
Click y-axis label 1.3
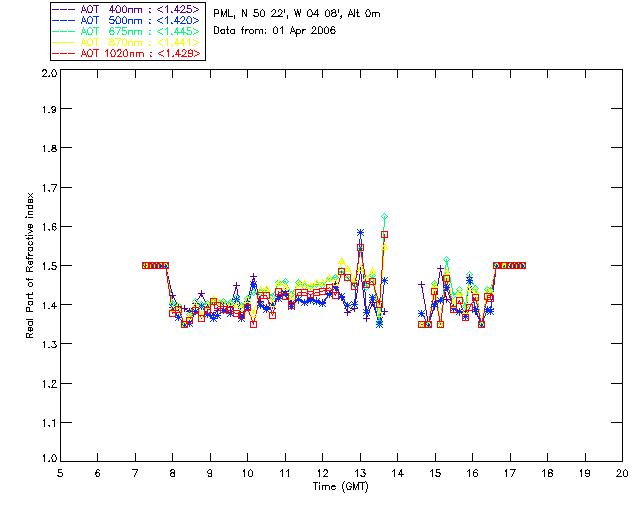tap(49, 344)
